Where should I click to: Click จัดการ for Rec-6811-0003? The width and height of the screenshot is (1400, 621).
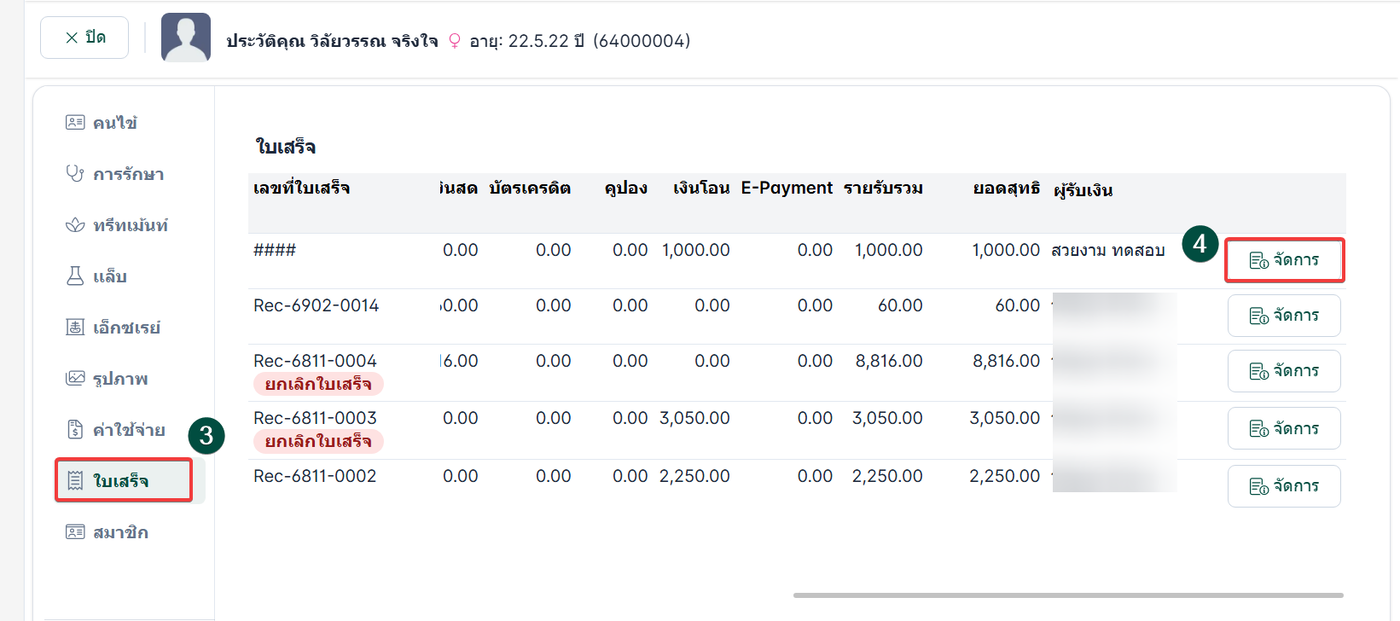click(x=1284, y=429)
